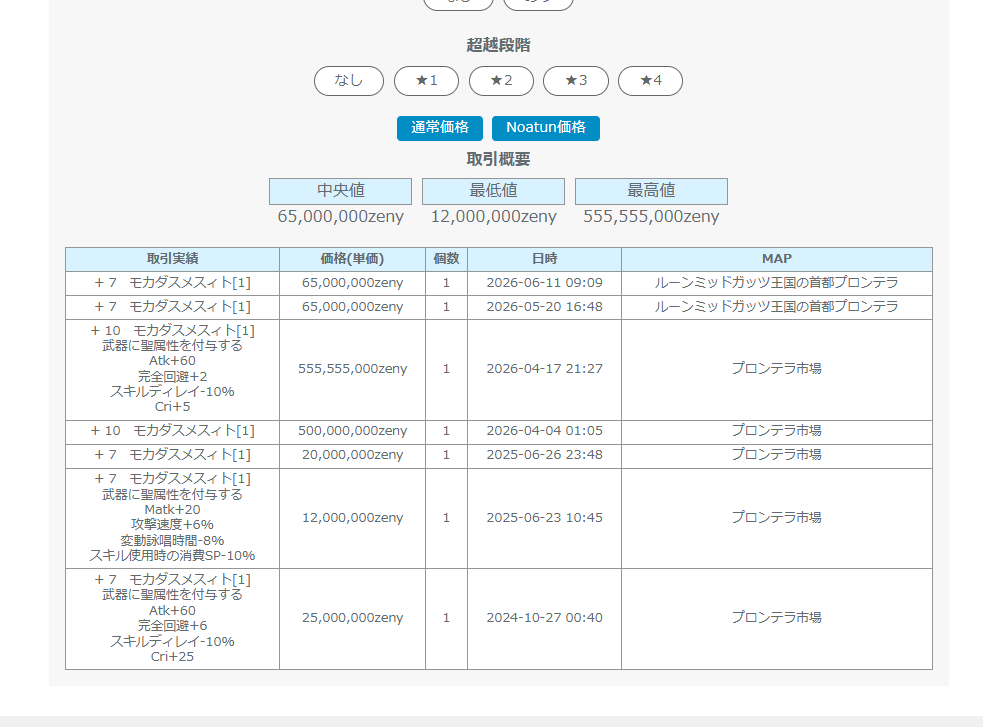
Task: Click the date 2025-06-26 23:48
Action: (x=544, y=454)
